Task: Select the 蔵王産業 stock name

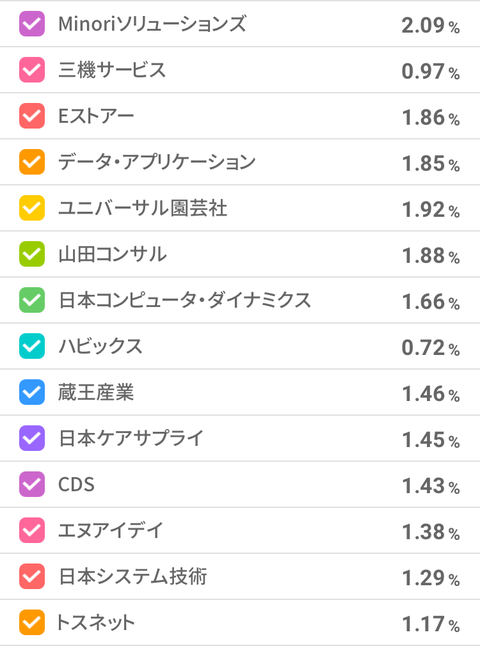Action: point(96,392)
